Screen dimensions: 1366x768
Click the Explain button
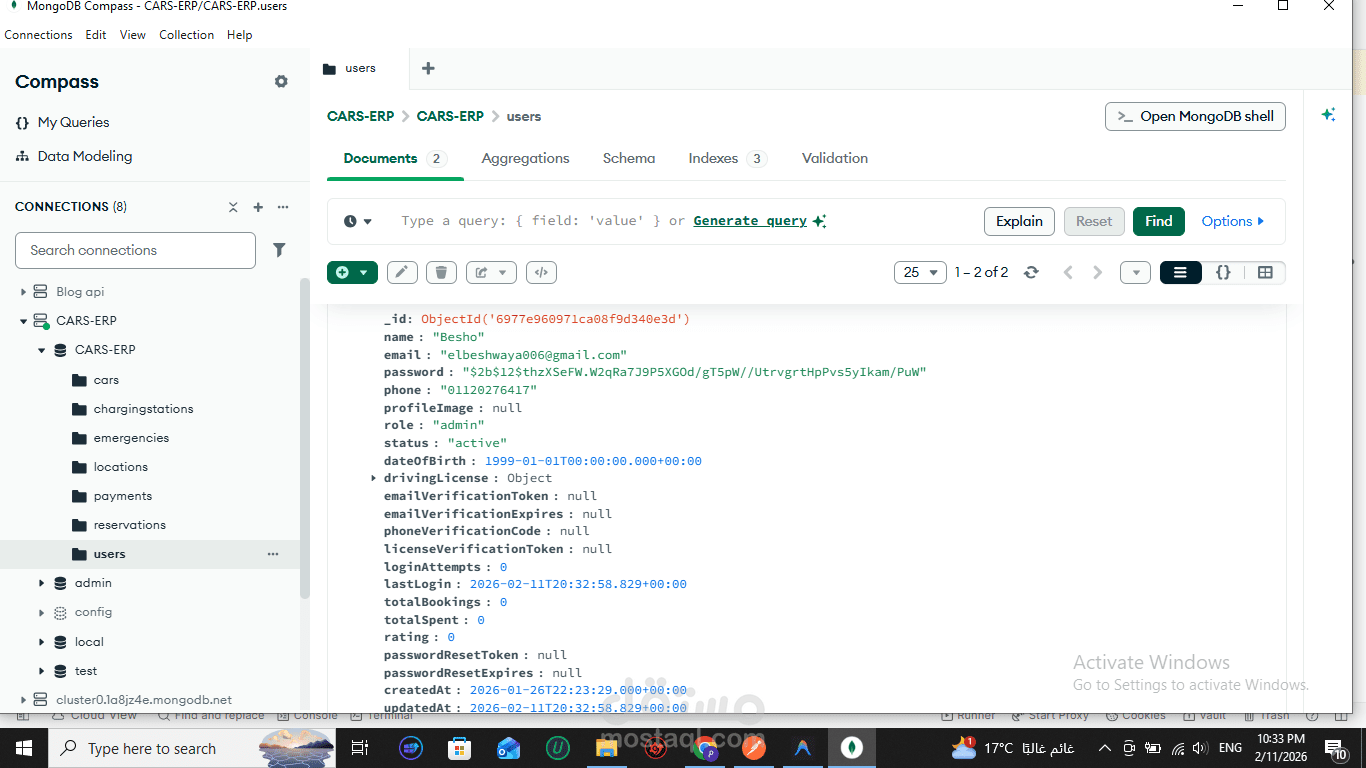1019,221
